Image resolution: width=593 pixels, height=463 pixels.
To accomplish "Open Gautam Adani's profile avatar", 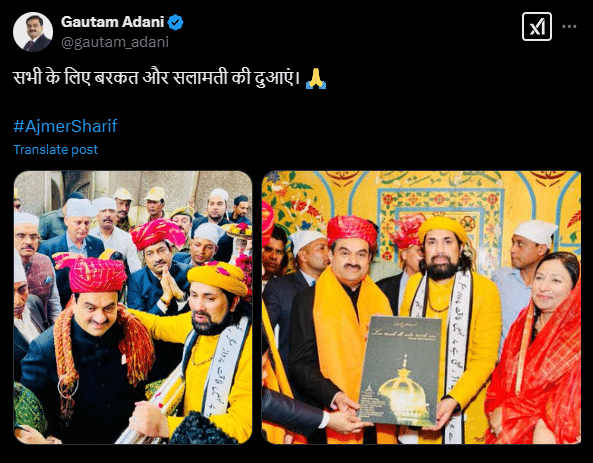I will 33,32.
